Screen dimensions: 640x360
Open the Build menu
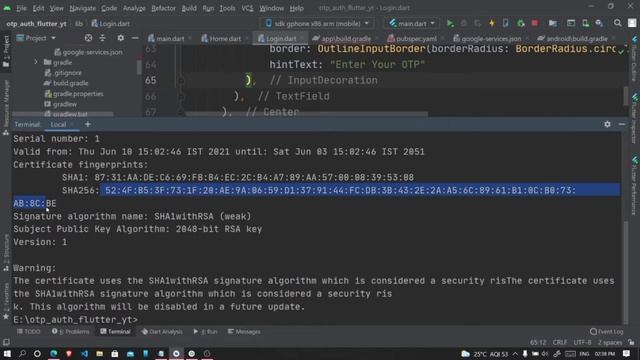[189, 8]
